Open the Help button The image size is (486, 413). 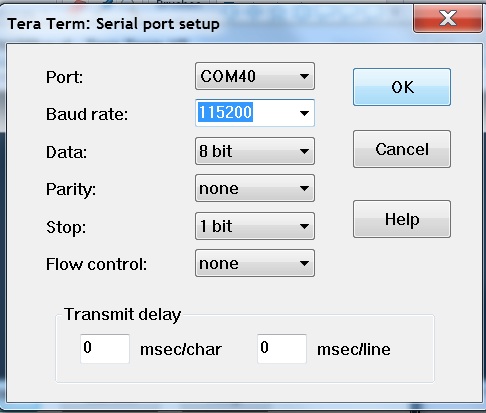[x=402, y=219]
